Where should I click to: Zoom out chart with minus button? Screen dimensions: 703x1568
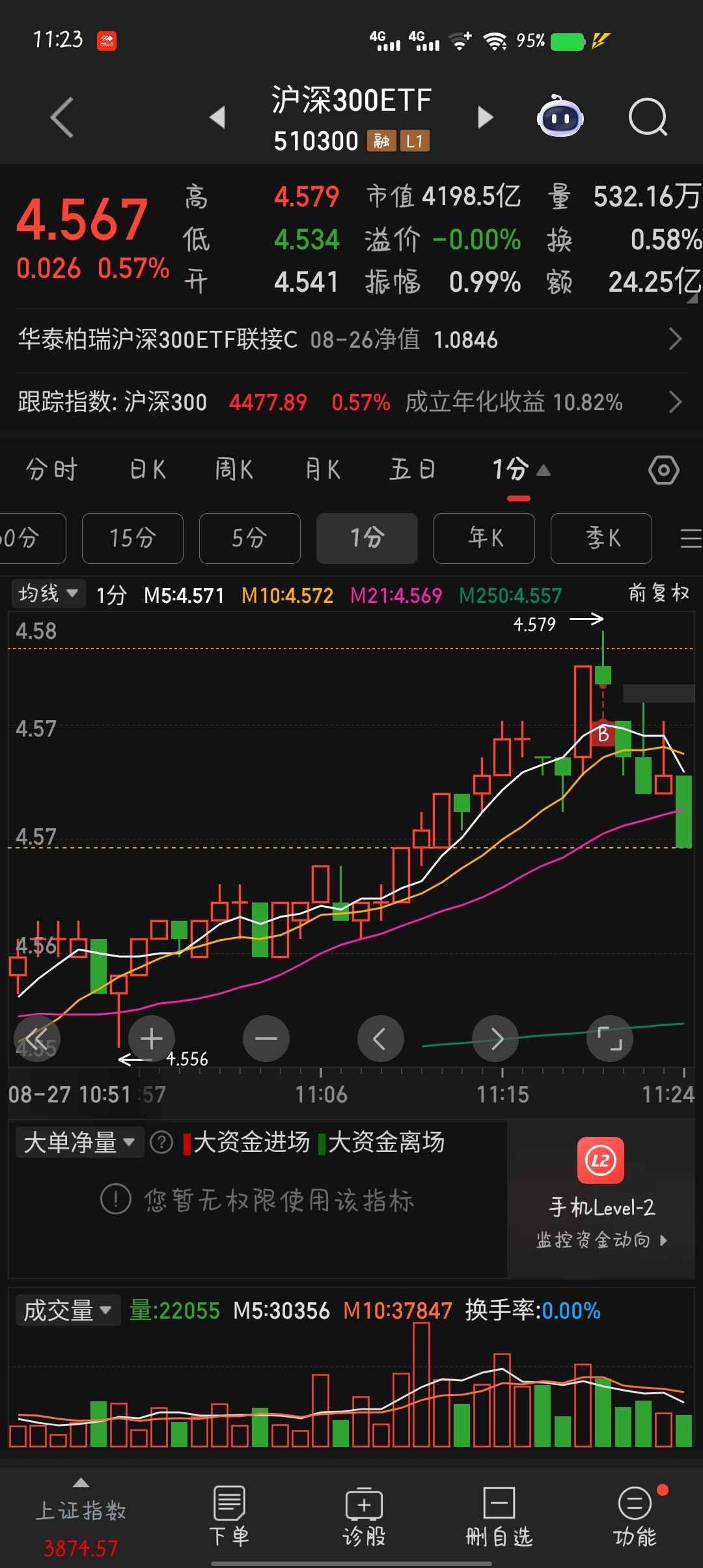pos(266,1038)
